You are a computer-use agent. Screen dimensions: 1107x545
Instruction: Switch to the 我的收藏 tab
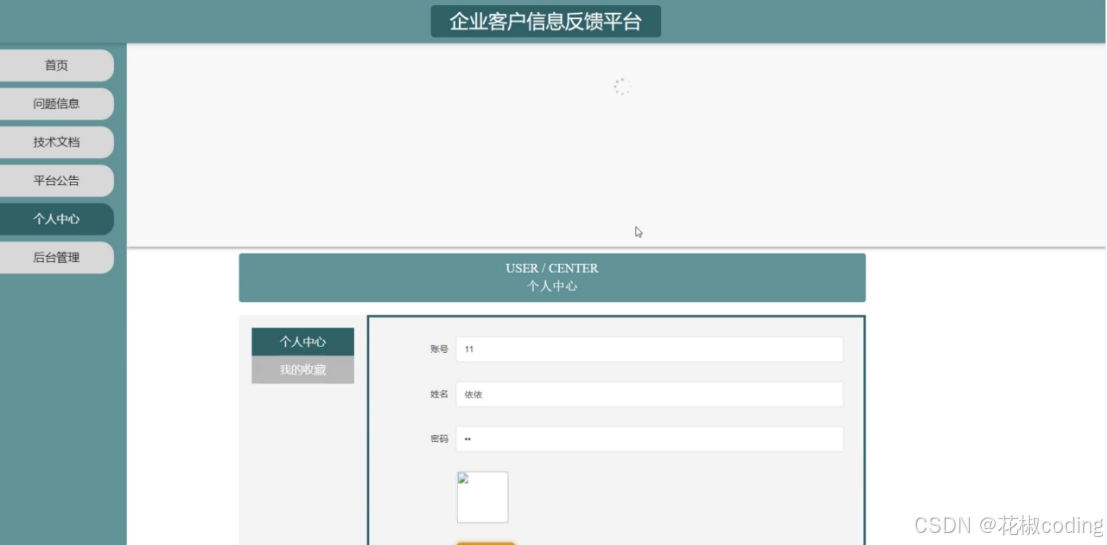[x=303, y=370]
